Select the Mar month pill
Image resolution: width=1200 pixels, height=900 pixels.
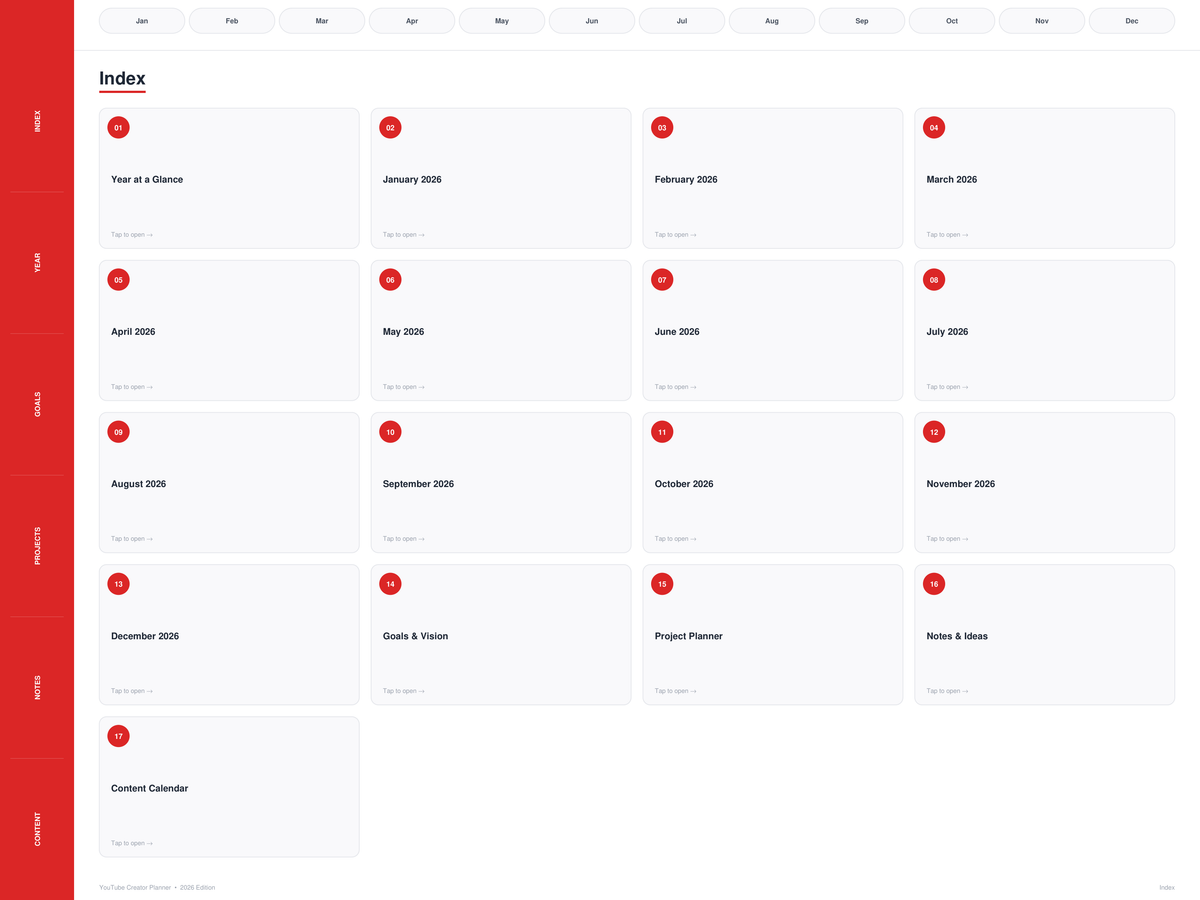pyautogui.click(x=322, y=21)
